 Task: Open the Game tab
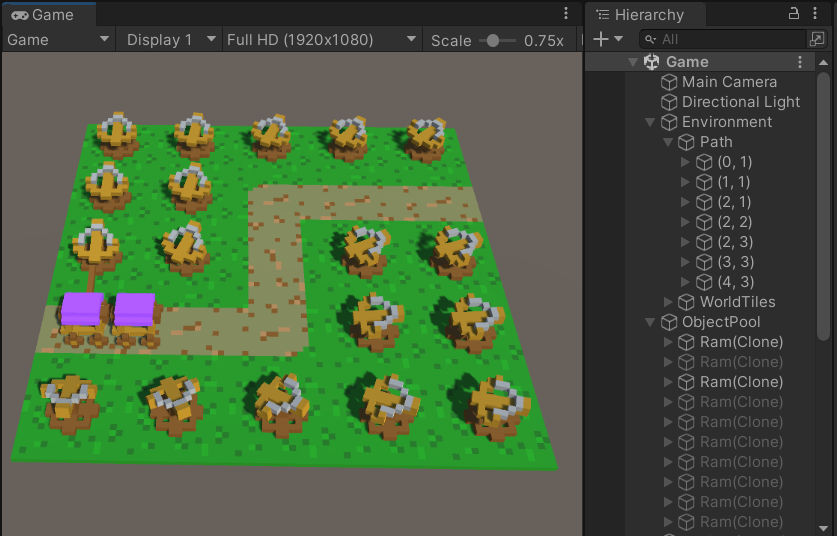coord(48,14)
